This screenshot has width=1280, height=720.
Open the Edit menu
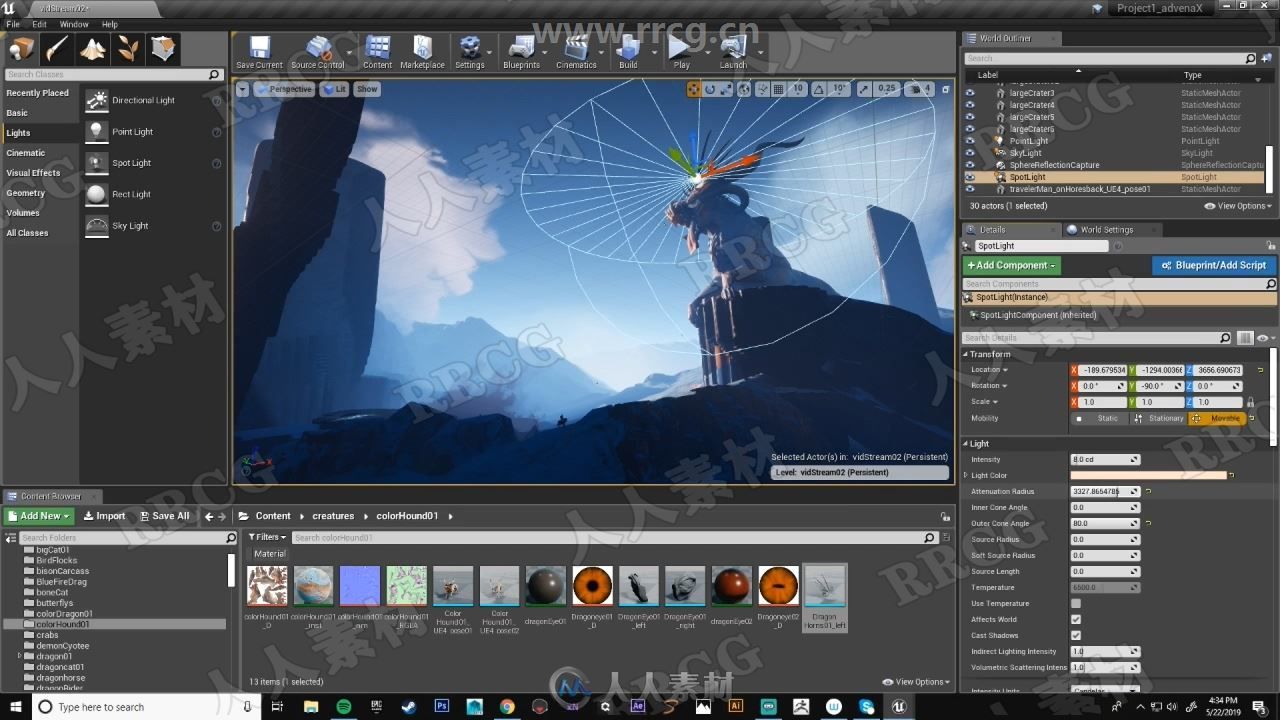[39, 24]
